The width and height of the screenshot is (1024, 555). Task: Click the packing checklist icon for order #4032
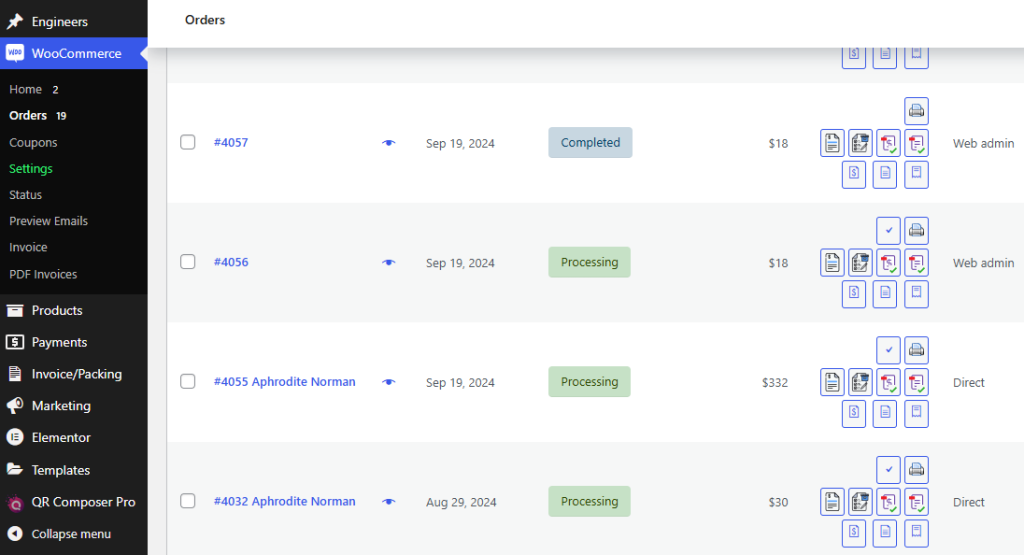tap(860, 502)
